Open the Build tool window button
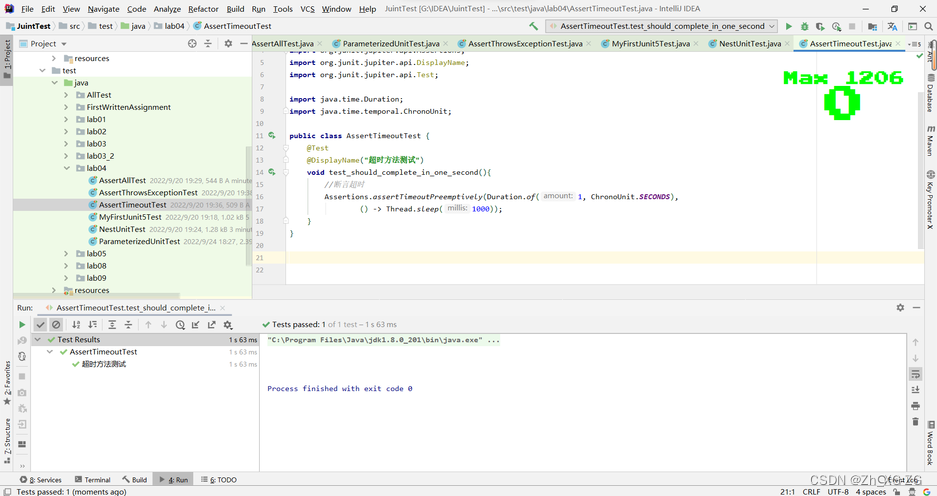 pos(134,480)
